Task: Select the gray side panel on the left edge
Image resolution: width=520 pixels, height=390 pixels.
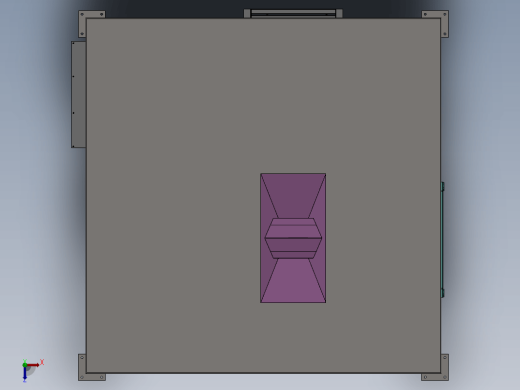Action: [x=79, y=95]
